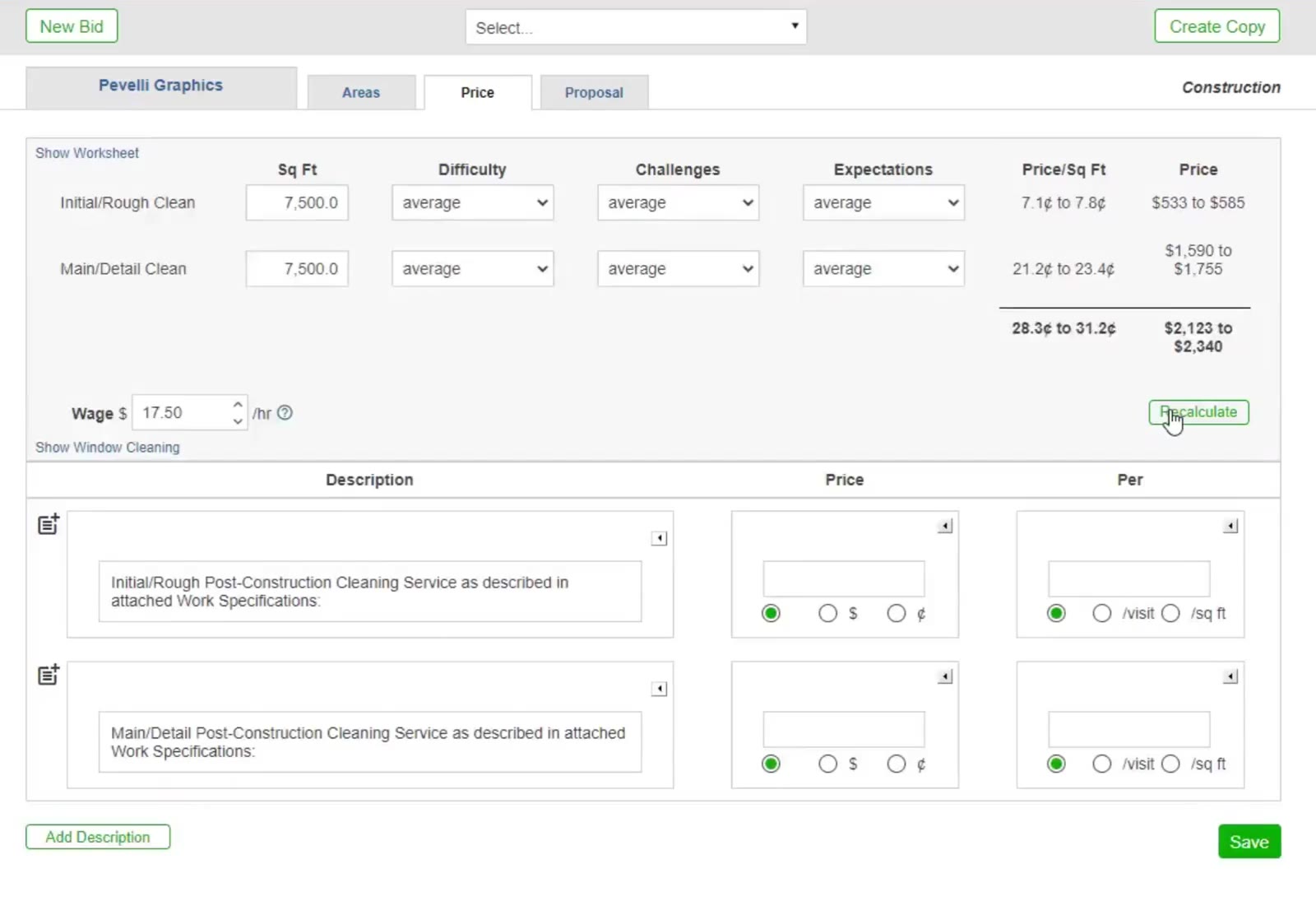
Task: Click the arrow icon on second Per box
Action: [1230, 676]
